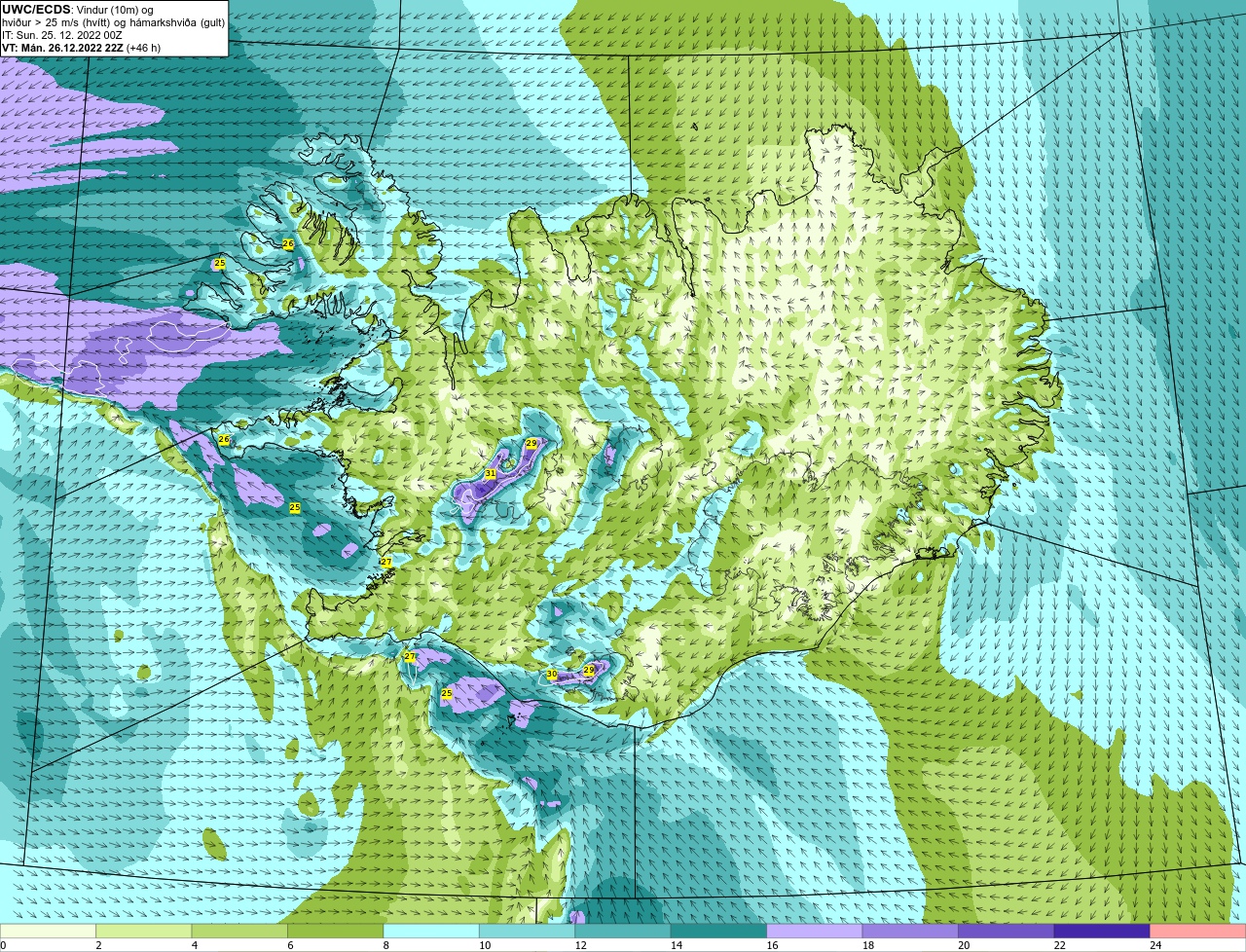Select the 2–4 m/s legend color segment
Screen dimensions: 1246x952
coord(145,931)
